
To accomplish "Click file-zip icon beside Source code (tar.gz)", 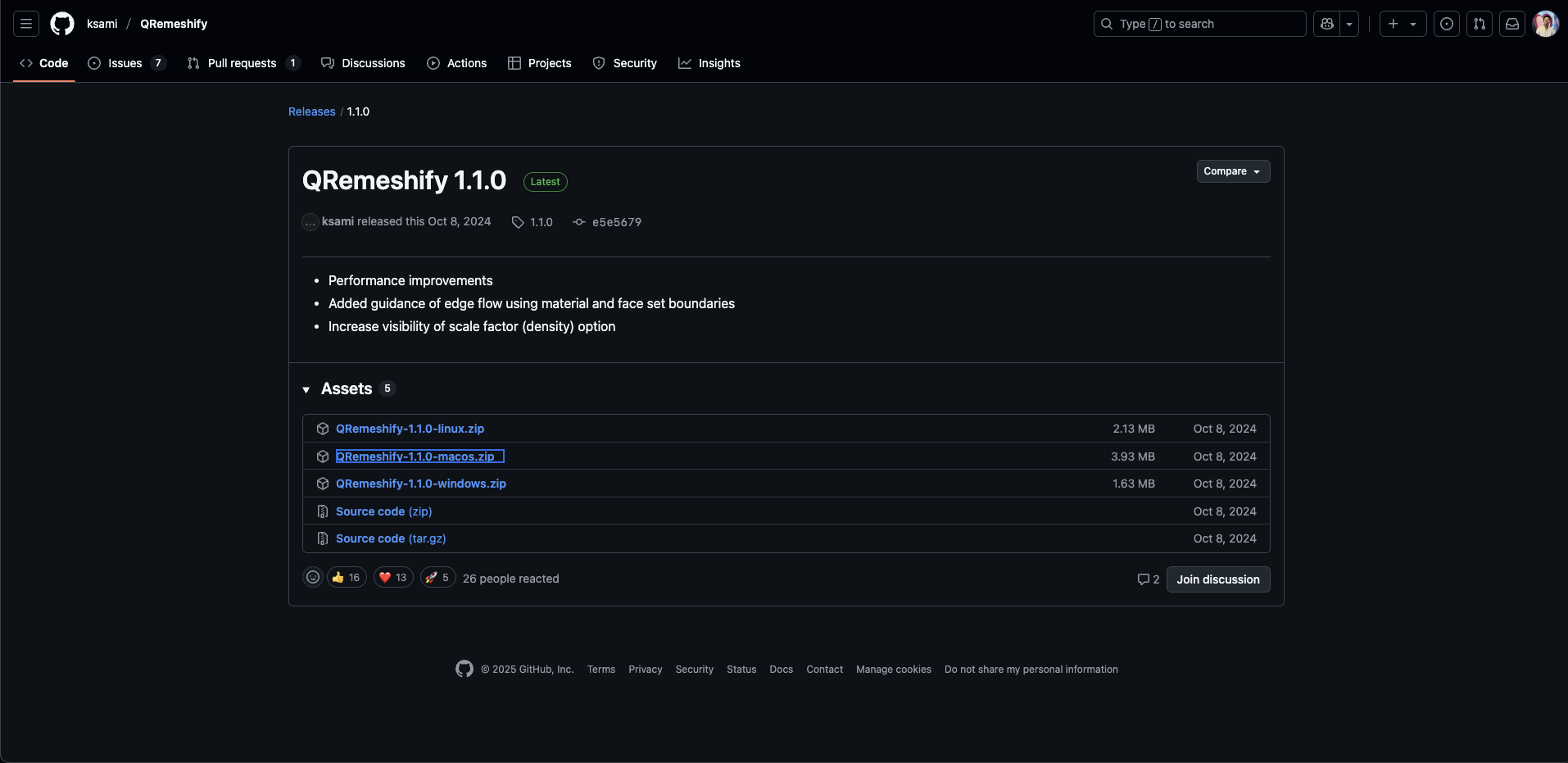I will (x=323, y=538).
